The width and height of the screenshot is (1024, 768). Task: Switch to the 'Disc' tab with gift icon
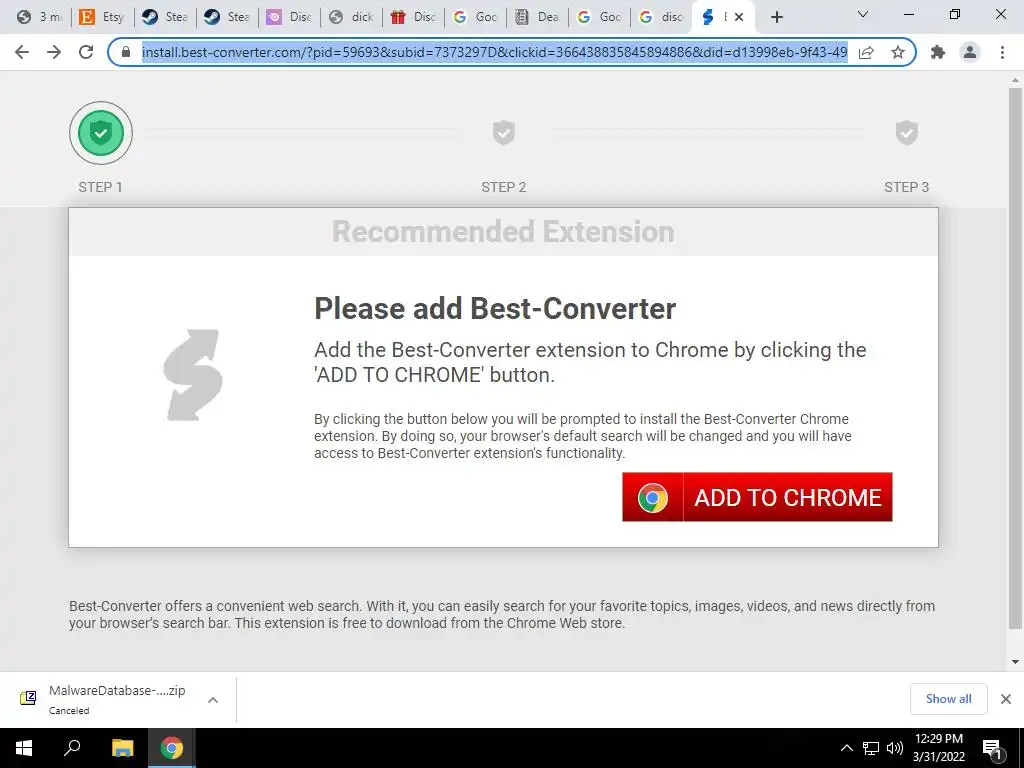click(x=413, y=17)
